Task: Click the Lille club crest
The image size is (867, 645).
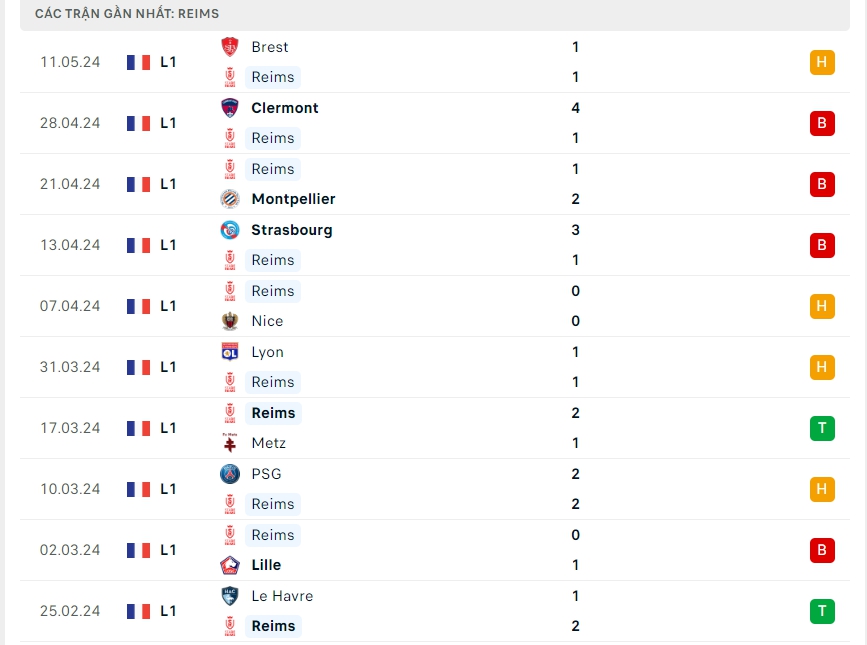Action: (230, 565)
